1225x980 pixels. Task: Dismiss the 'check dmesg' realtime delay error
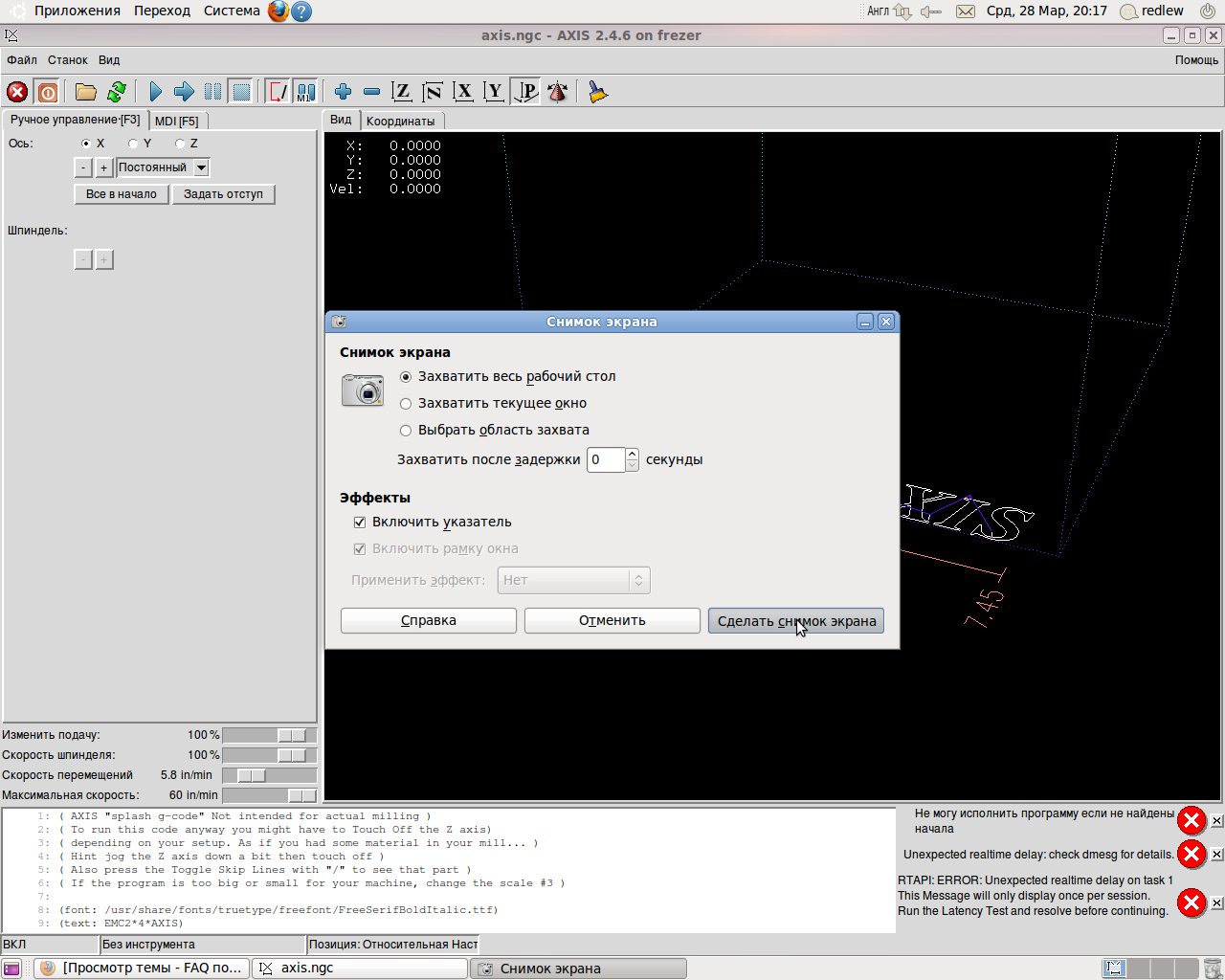click(1216, 855)
